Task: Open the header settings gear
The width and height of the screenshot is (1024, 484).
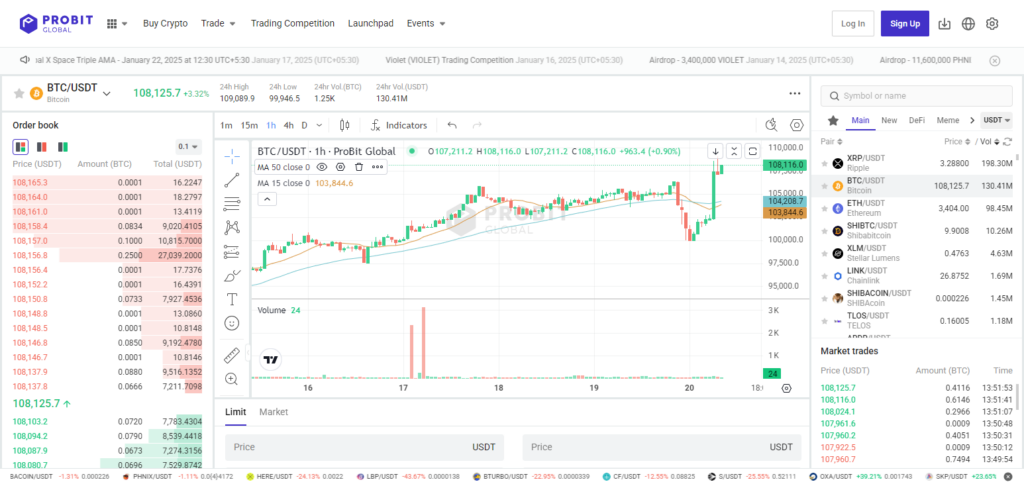Action: point(992,24)
